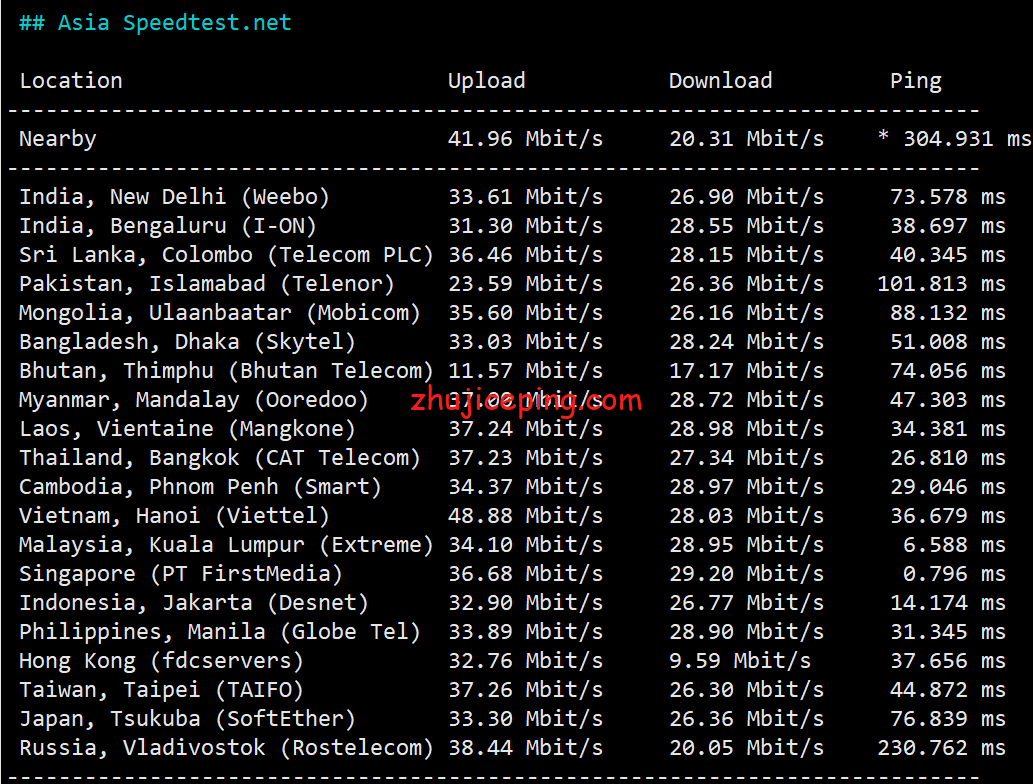
Task: Select 'Sri Lanka, Colombo (Telecom PLC)' line
Action: coord(226,255)
